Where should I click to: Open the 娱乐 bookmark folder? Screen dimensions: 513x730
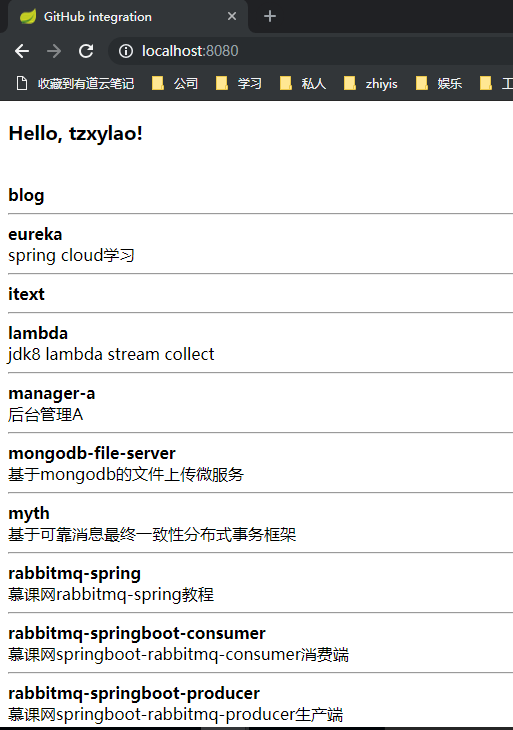click(439, 84)
